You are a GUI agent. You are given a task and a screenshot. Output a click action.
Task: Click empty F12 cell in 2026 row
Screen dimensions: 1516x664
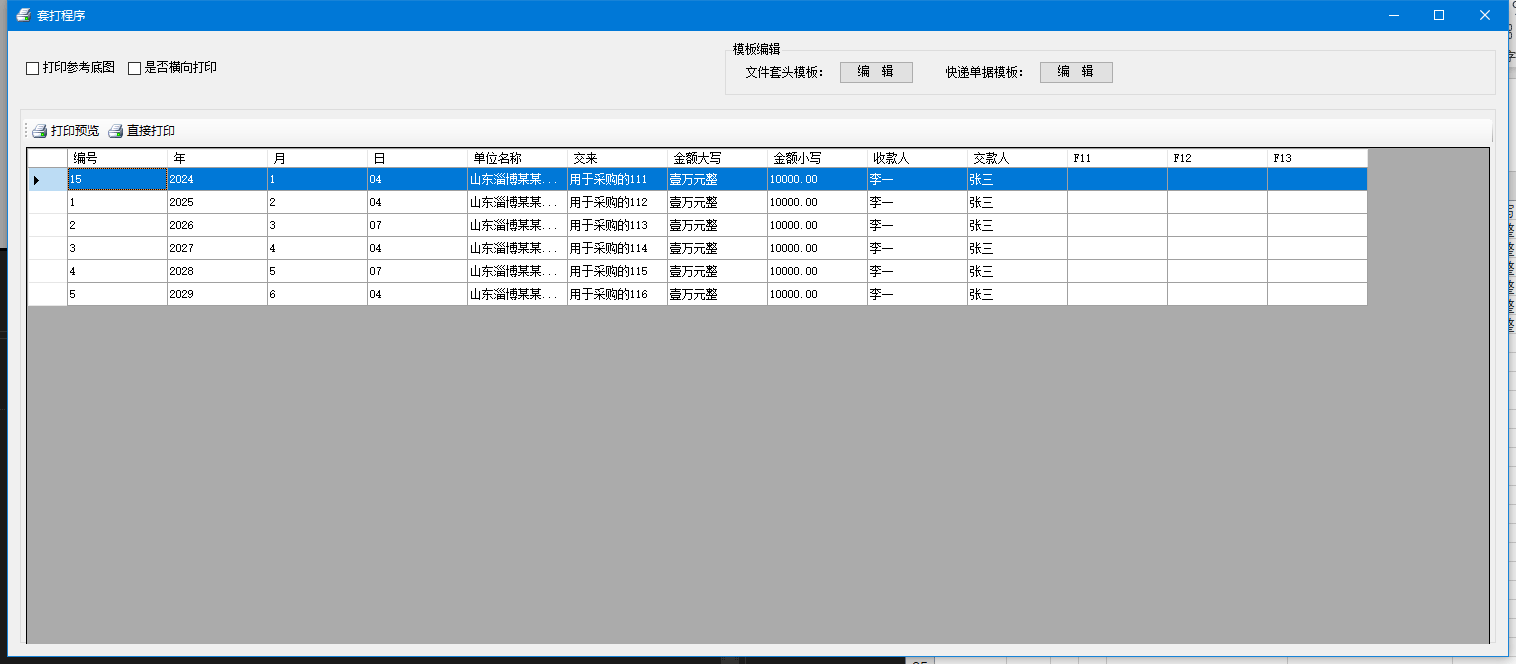point(1217,225)
